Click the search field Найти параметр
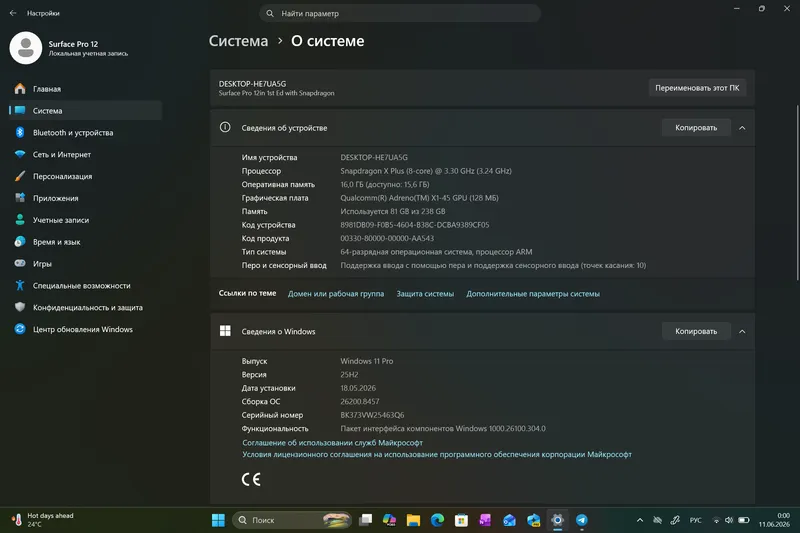 [399, 14]
